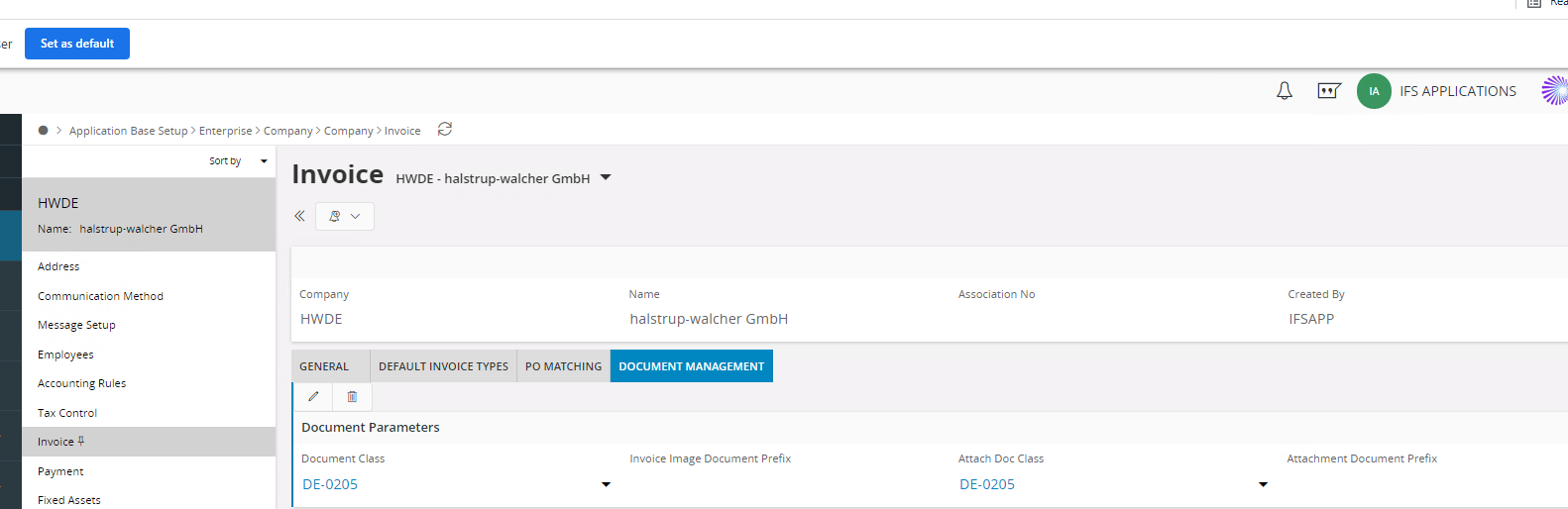The image size is (1568, 509).
Task: Click the pencil edit icon
Action: pos(313,396)
